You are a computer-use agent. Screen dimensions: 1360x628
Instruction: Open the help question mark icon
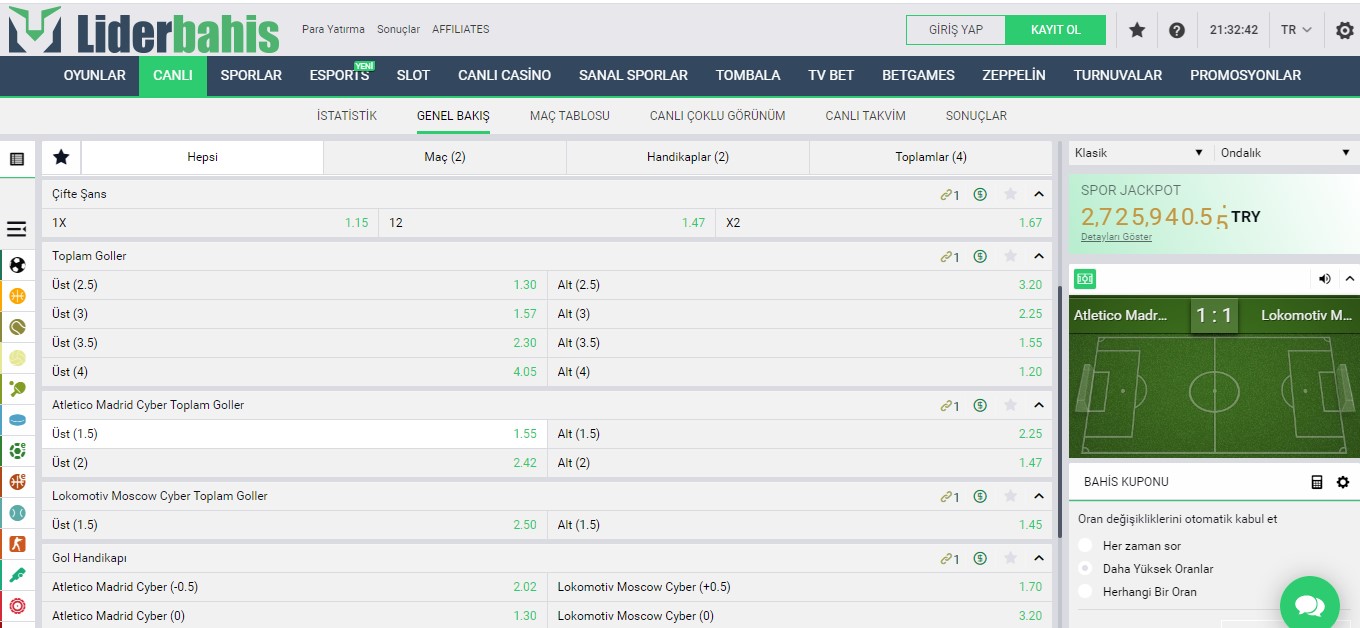click(x=1177, y=30)
